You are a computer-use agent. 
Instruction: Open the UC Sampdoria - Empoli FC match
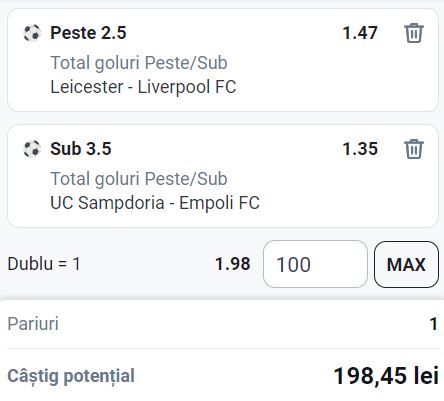pos(155,203)
